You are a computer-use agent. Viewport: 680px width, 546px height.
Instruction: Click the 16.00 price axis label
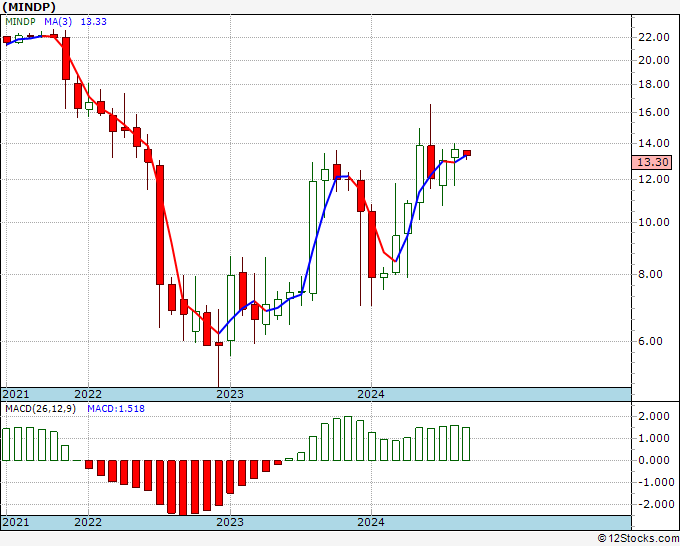click(654, 112)
